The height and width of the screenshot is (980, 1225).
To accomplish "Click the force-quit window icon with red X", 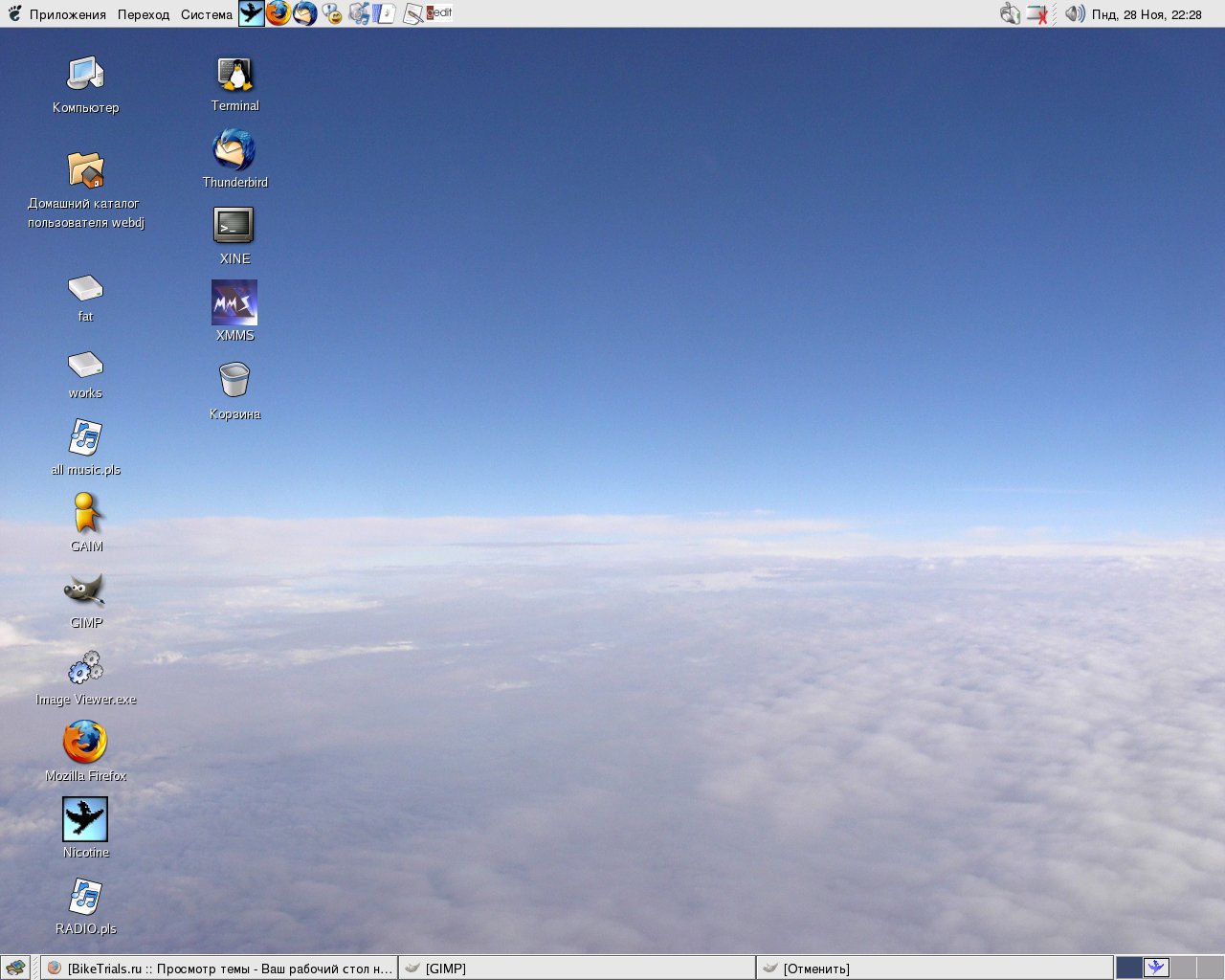I will coord(1037,14).
